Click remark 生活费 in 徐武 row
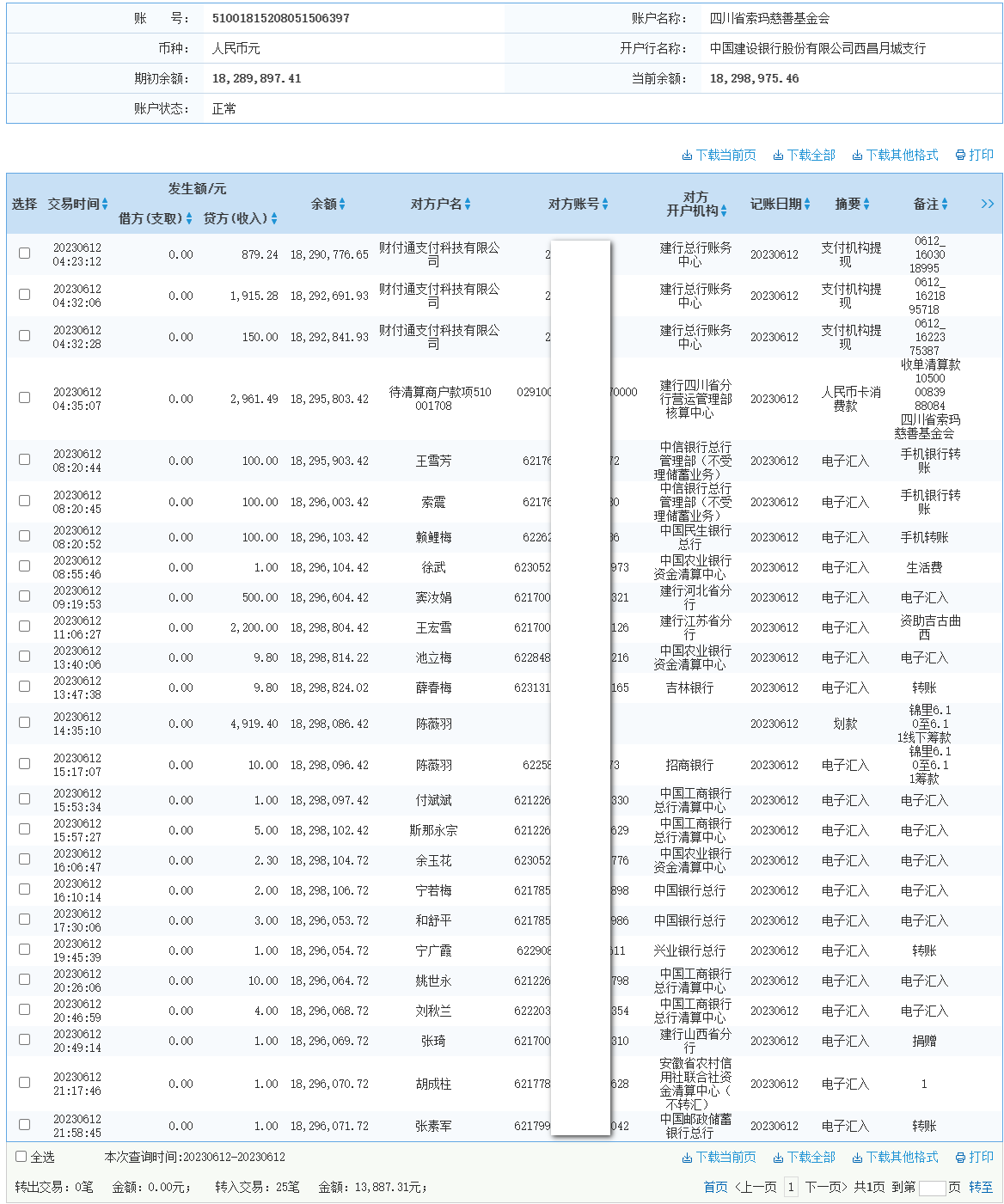The height and width of the screenshot is (1204, 1004). 924,567
